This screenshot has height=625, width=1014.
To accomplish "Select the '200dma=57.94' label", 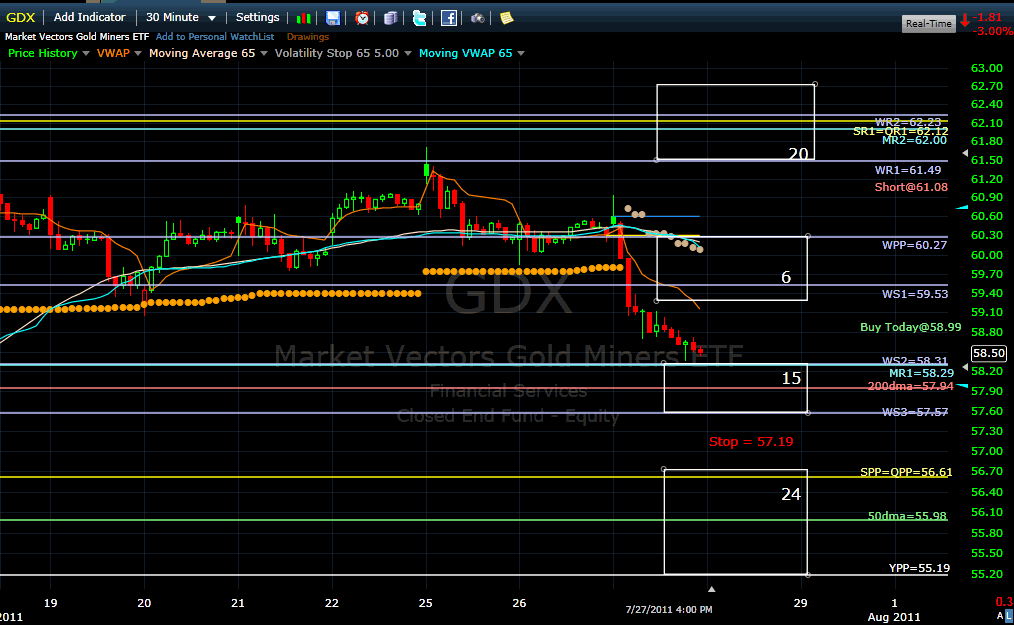I will 911,386.
